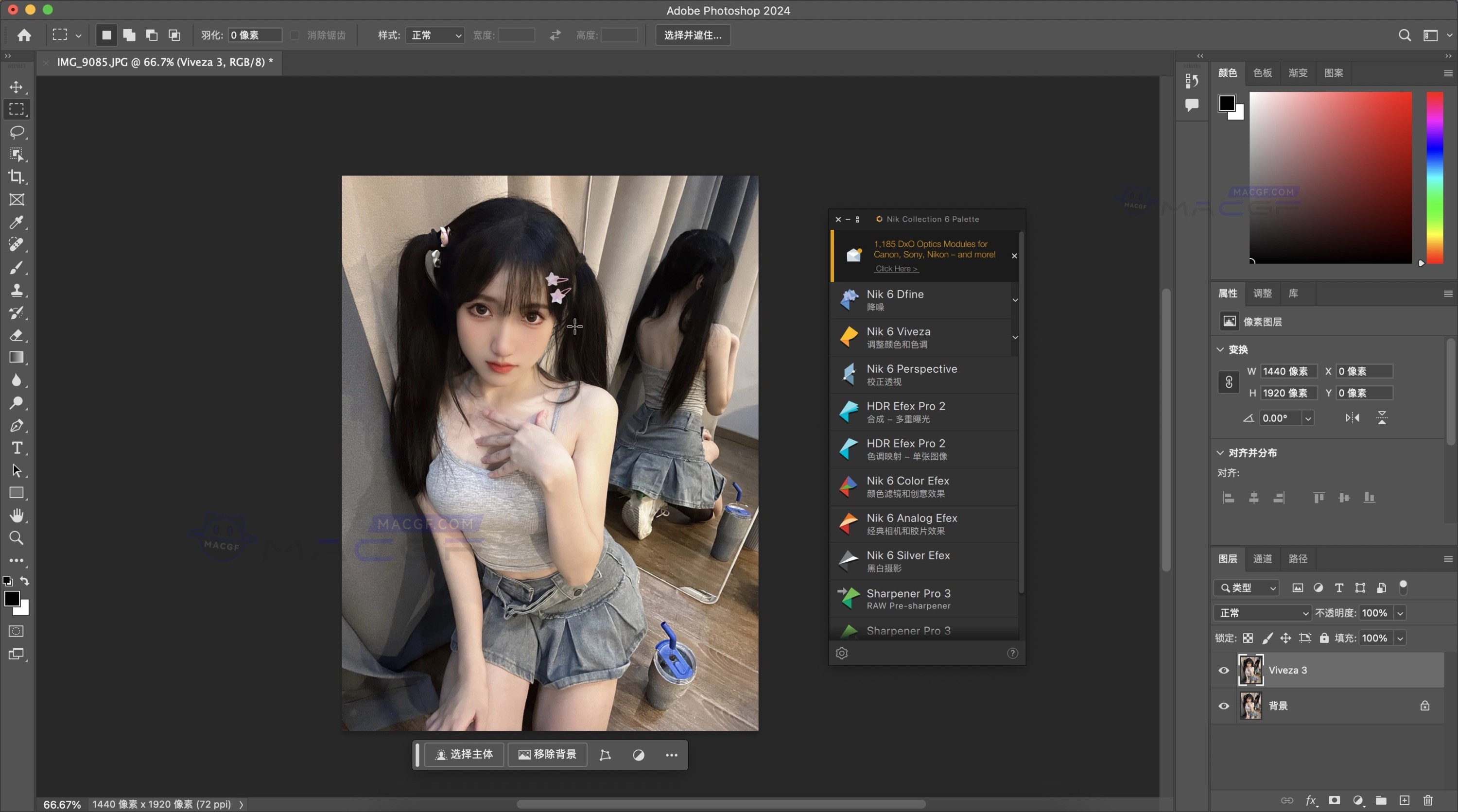Open layer effects with the fx icon
The width and height of the screenshot is (1458, 812).
pyautogui.click(x=1311, y=800)
